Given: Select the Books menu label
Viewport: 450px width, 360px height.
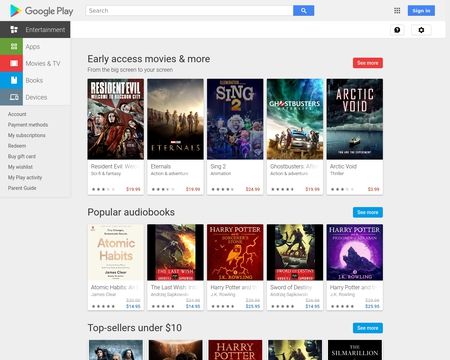Looking at the screenshot, I should coord(34,80).
